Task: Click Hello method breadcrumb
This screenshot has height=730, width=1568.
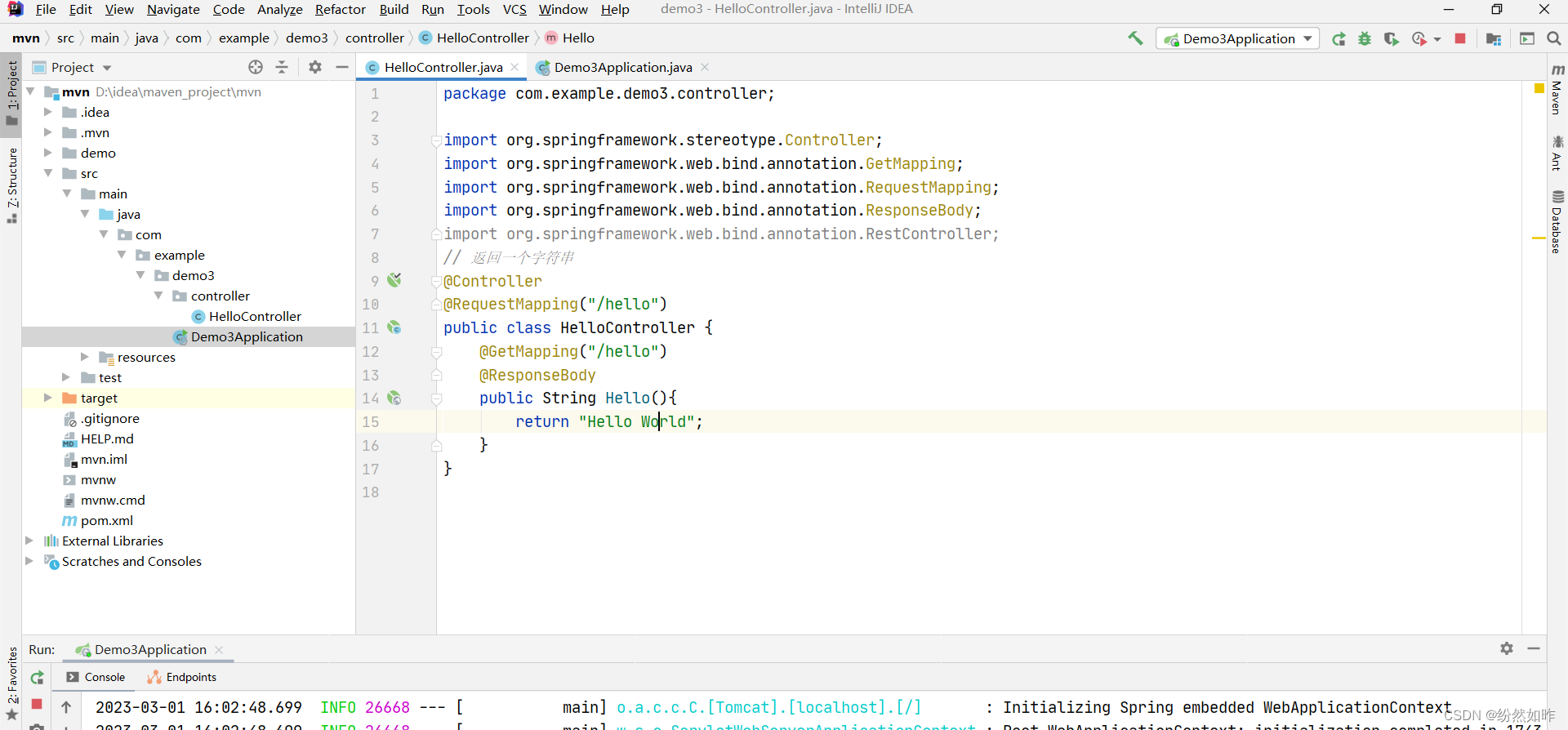Action: (570, 38)
